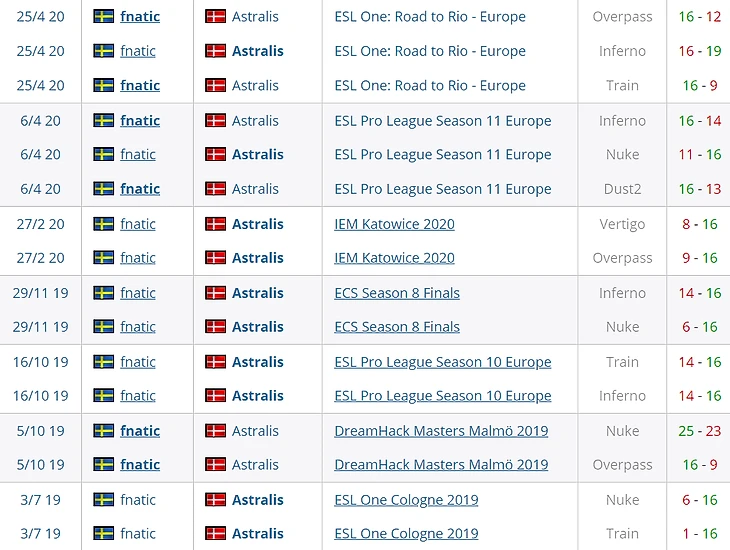This screenshot has width=730, height=550.
Task: Click Denmark flag in the 11 - 16 Nuke row
Action: click(x=215, y=155)
